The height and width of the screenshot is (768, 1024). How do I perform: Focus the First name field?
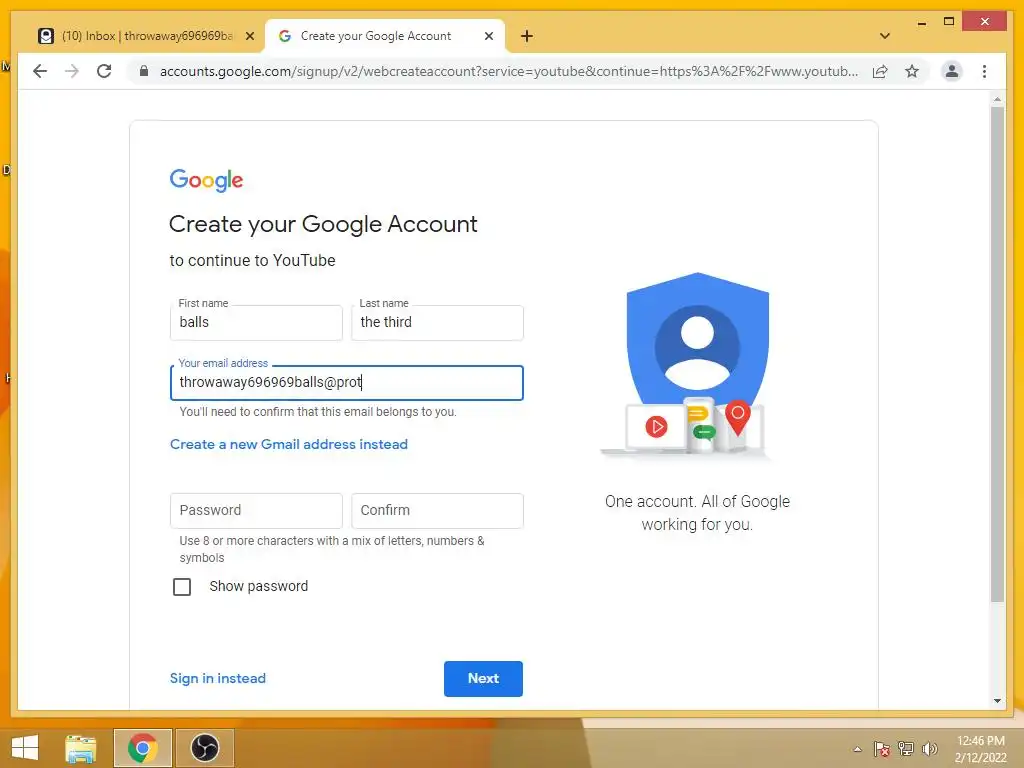[256, 323]
